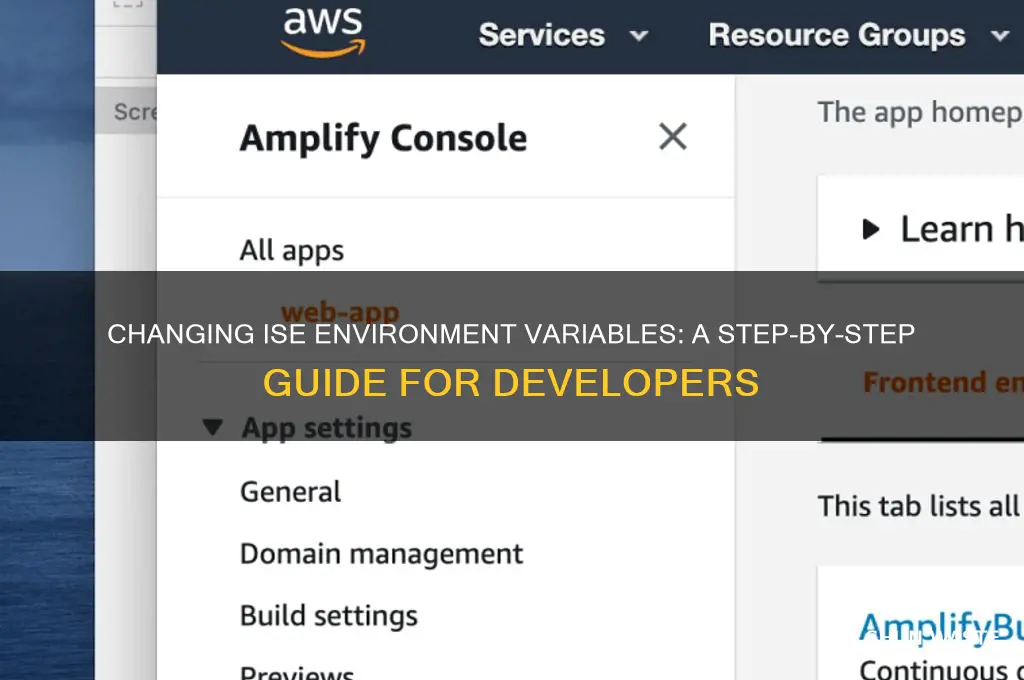Open the Services menu
Screen dimensions: 1024x680
pyautogui.click(x=541, y=35)
